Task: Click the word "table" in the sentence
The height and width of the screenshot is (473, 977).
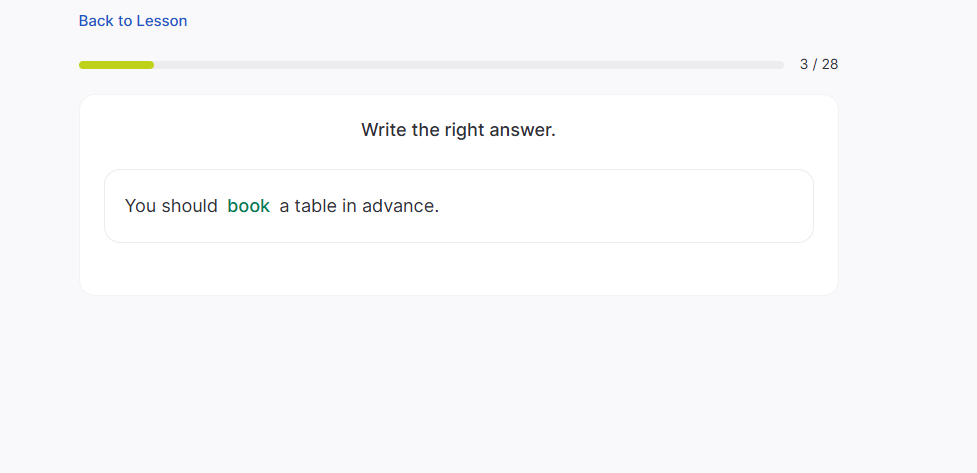Action: click(x=316, y=206)
